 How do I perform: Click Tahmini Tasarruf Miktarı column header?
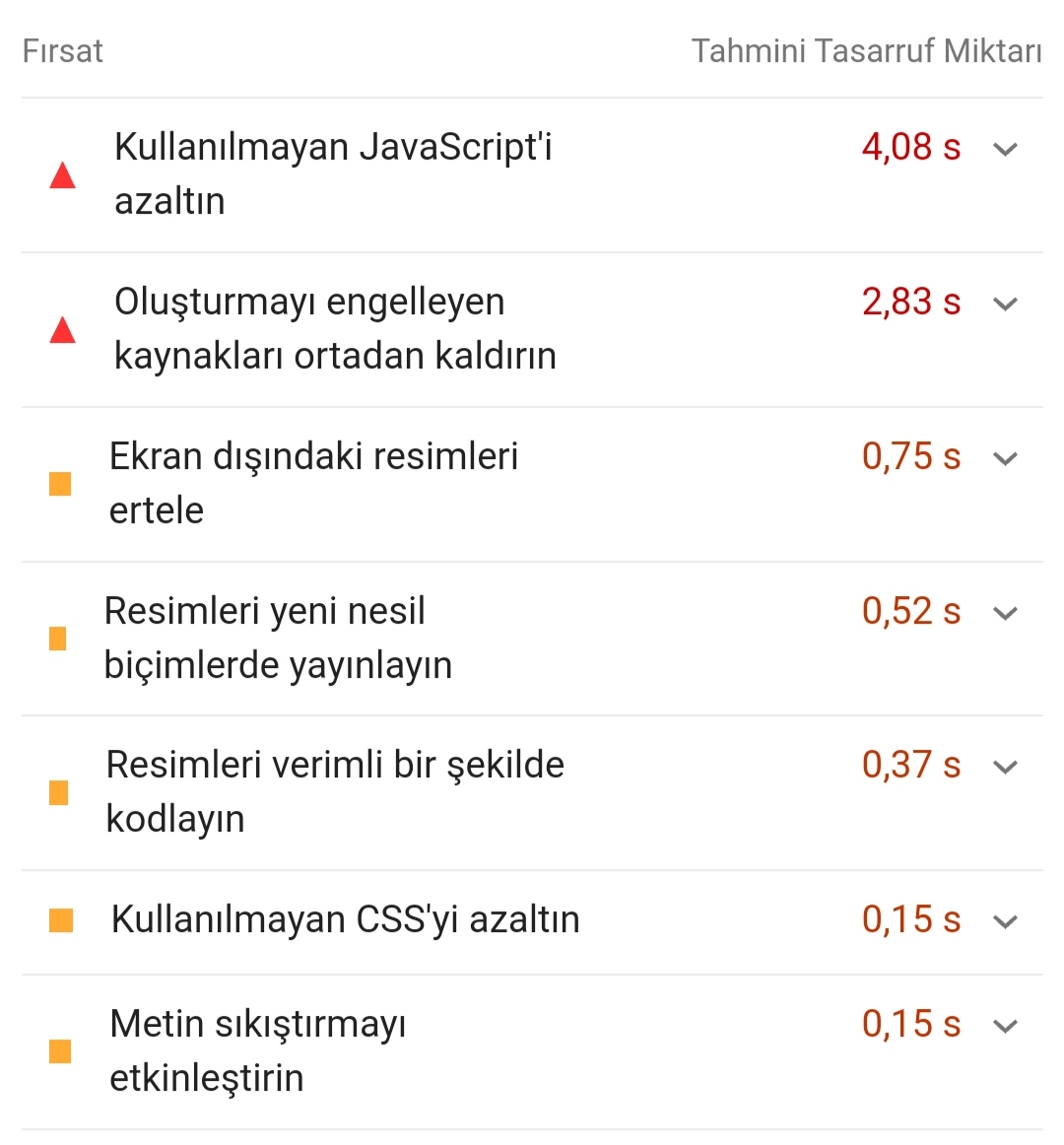(x=867, y=51)
